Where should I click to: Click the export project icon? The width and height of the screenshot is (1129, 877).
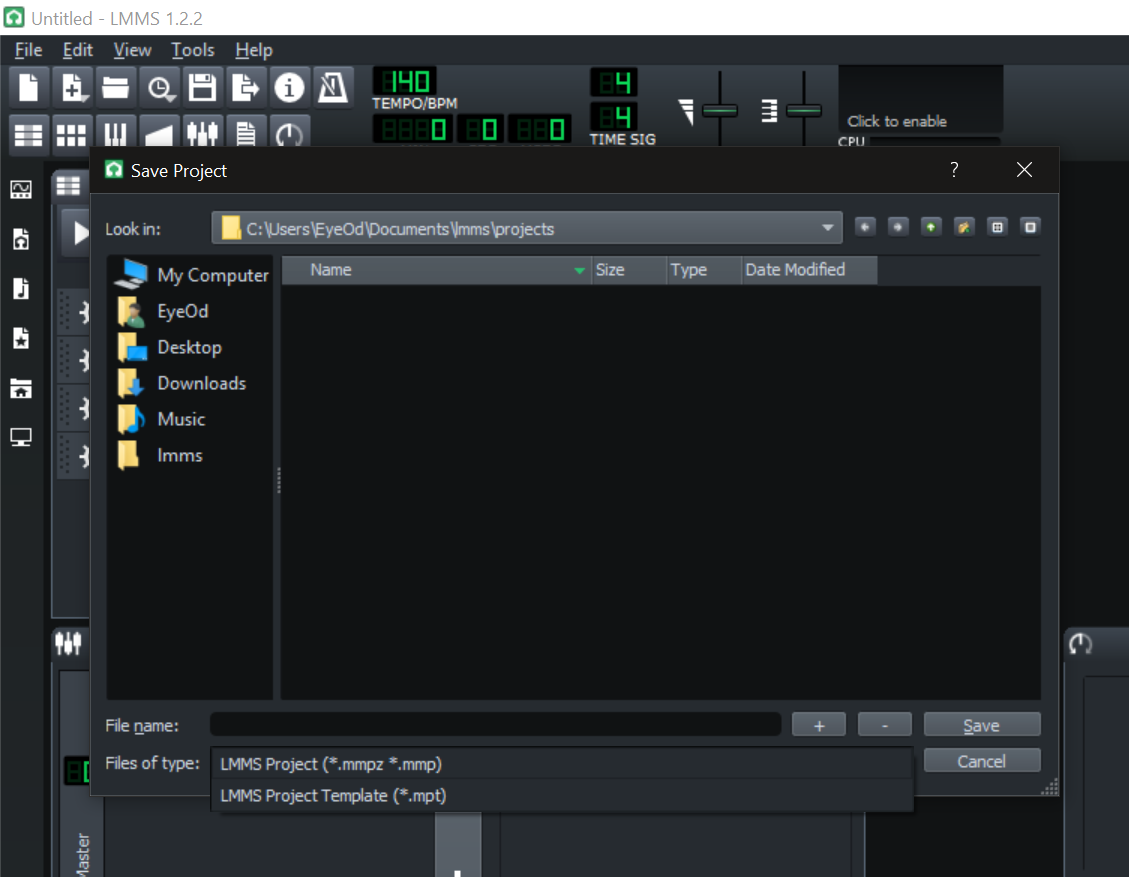tap(246, 88)
